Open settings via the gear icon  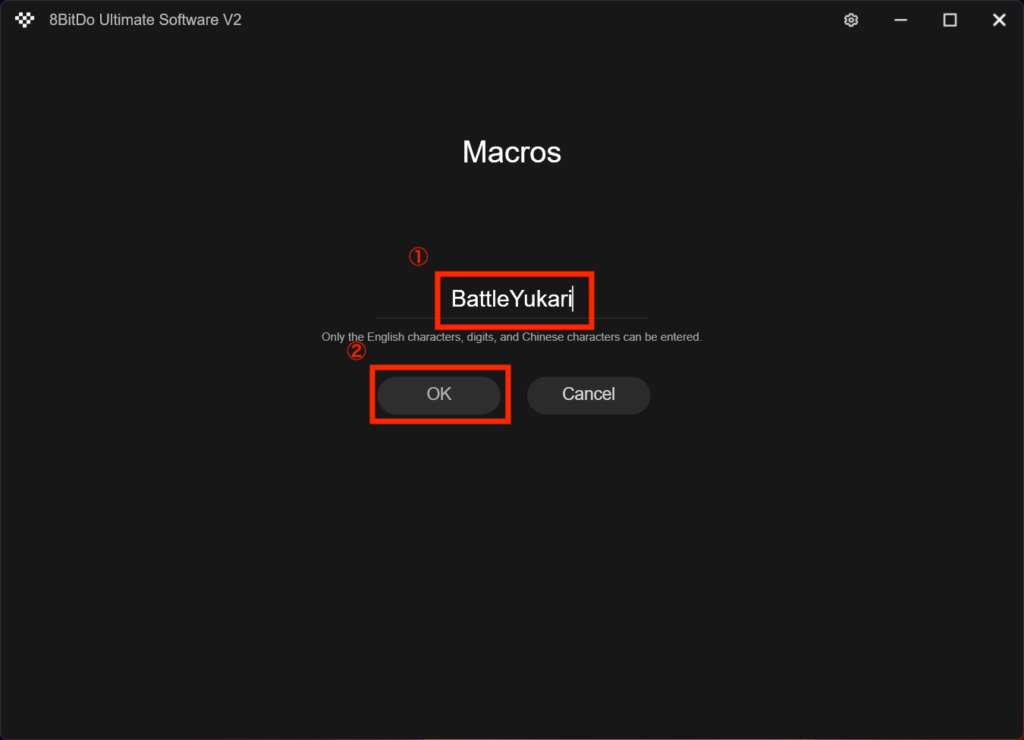[x=851, y=20]
